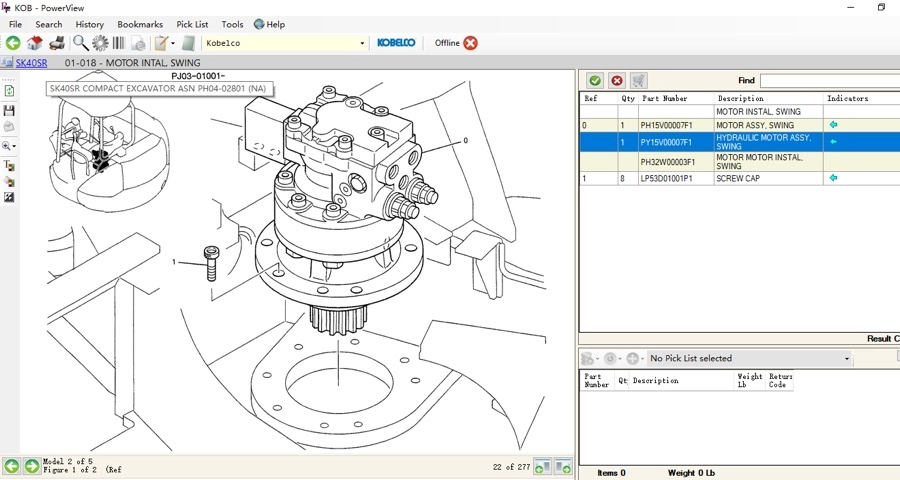
Task: Click the arrow indicator on HYDRAULIC MOTOR ASSY row
Action: click(833, 141)
